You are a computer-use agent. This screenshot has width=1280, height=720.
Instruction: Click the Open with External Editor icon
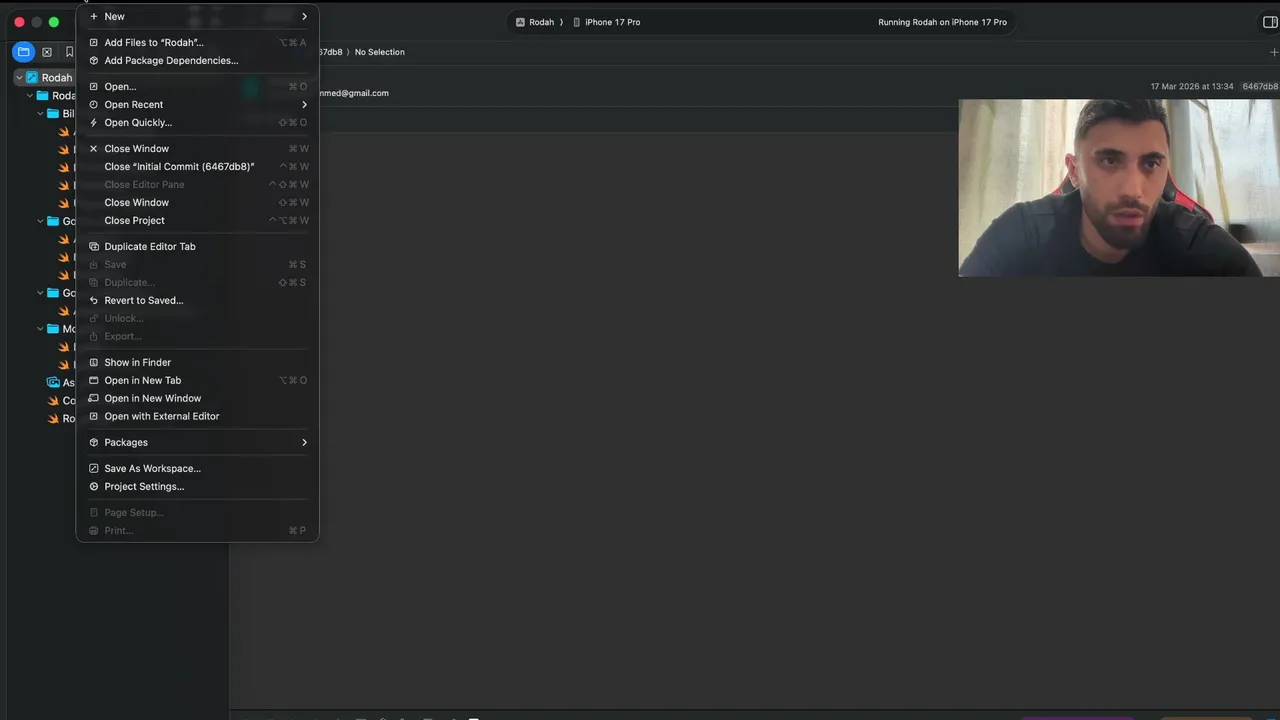[x=94, y=416]
